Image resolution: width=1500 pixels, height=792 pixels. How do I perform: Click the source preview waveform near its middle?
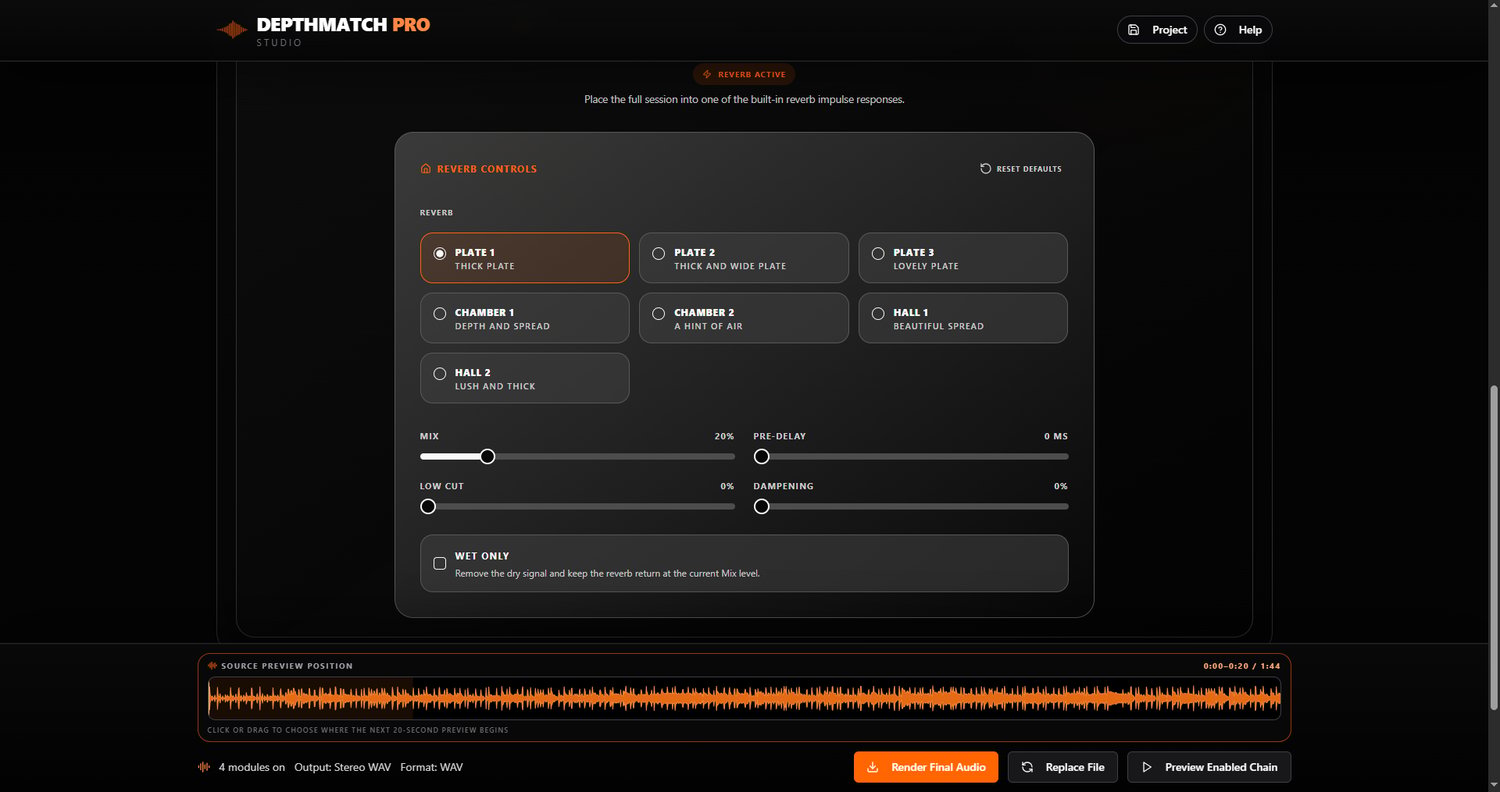744,698
